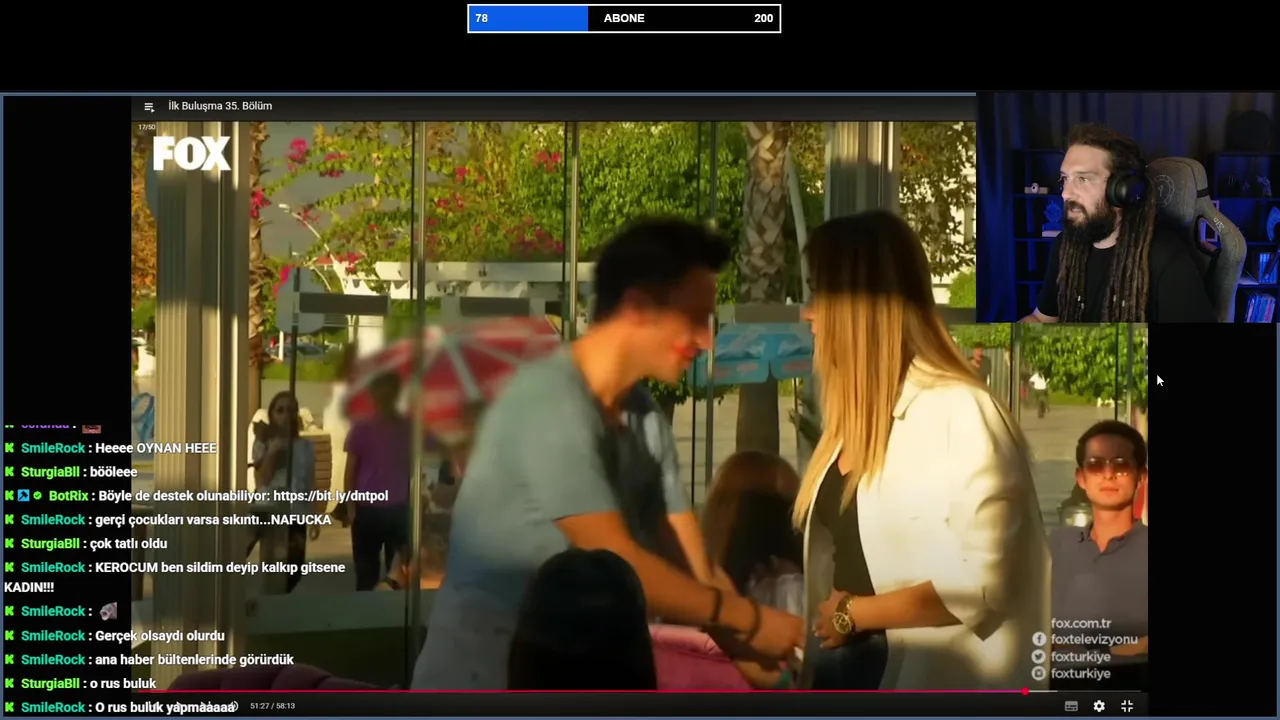Image resolution: width=1280 pixels, height=720 pixels.
Task: Click the 51:27 / 58:13 time display
Action: tap(272, 706)
